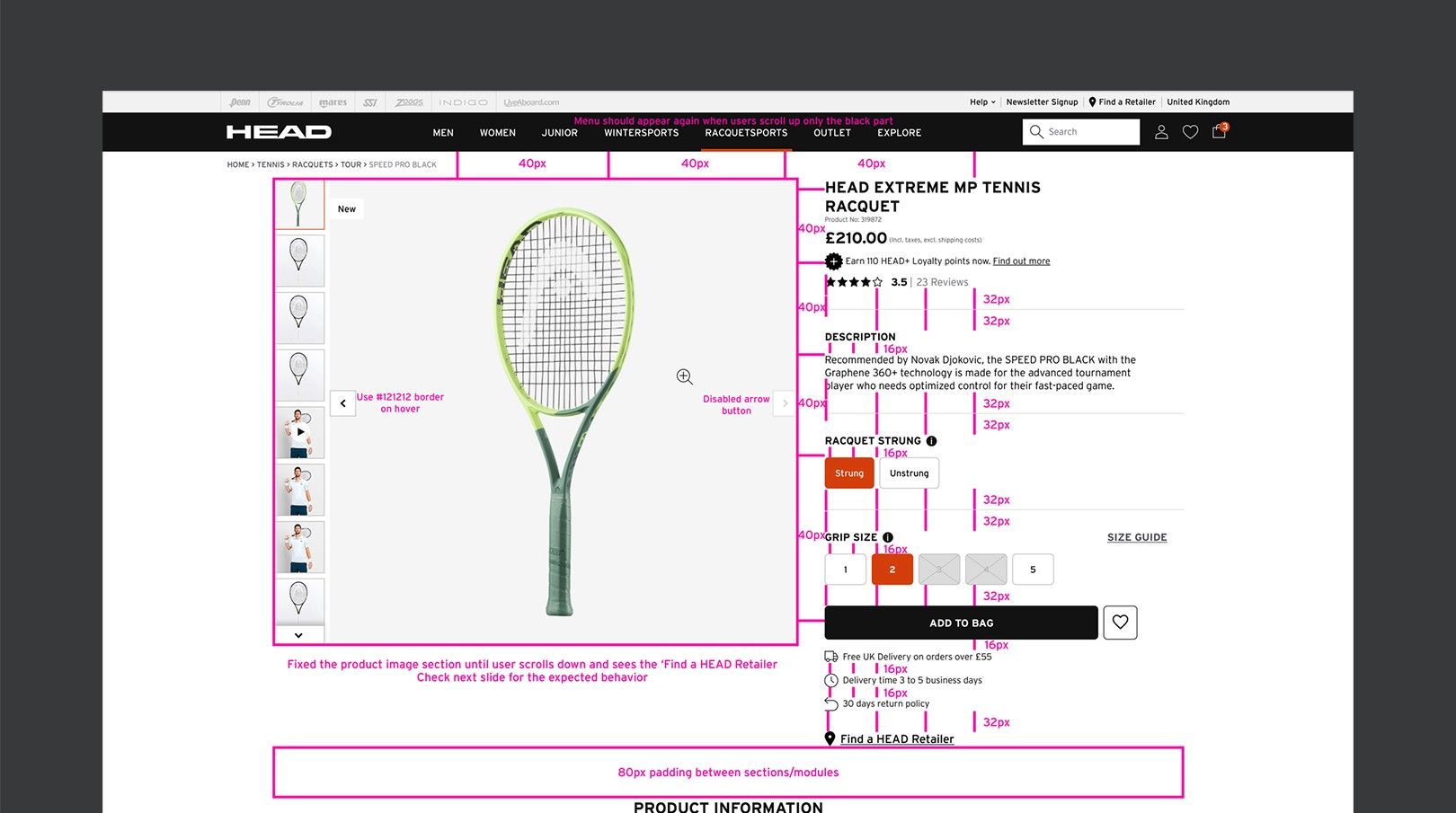Viewport: 1456px width, 813px height.
Task: Click the Grip Size info icon
Action: [x=887, y=537]
